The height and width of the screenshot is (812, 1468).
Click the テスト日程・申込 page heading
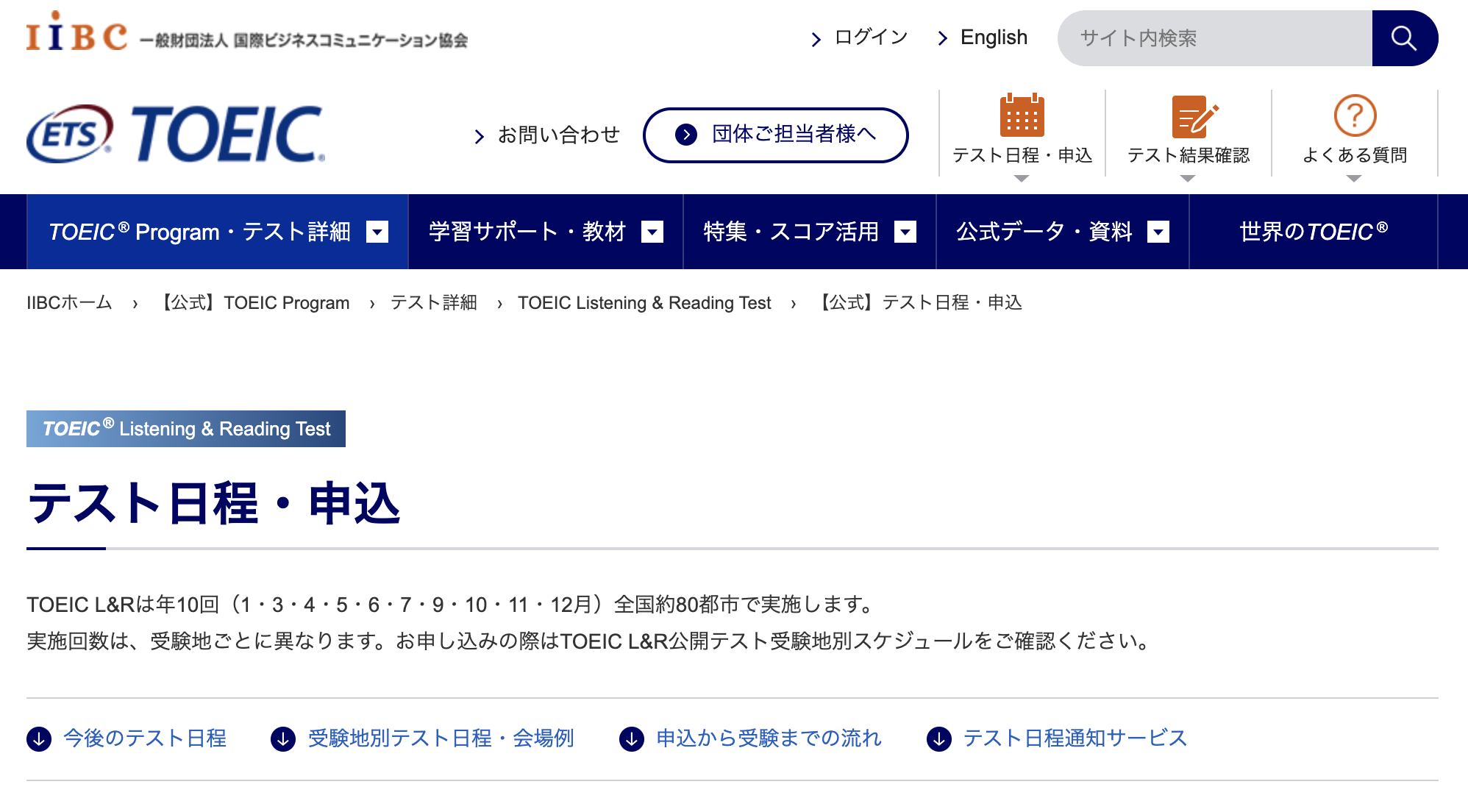click(x=213, y=504)
